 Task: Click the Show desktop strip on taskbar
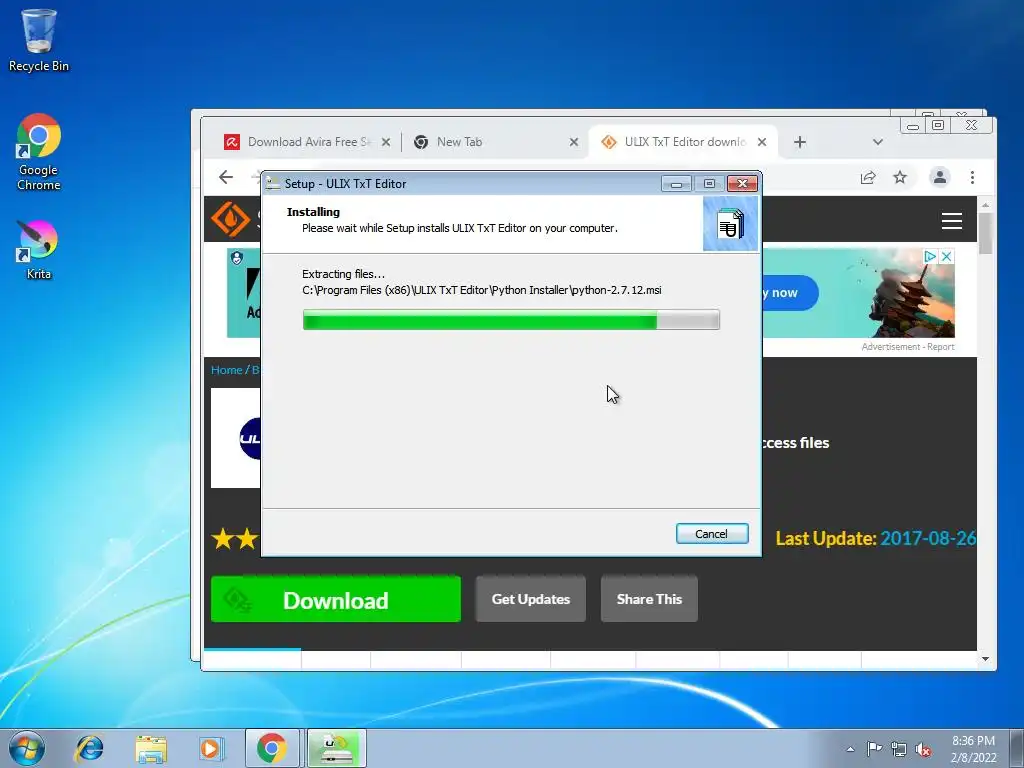pos(1017,748)
